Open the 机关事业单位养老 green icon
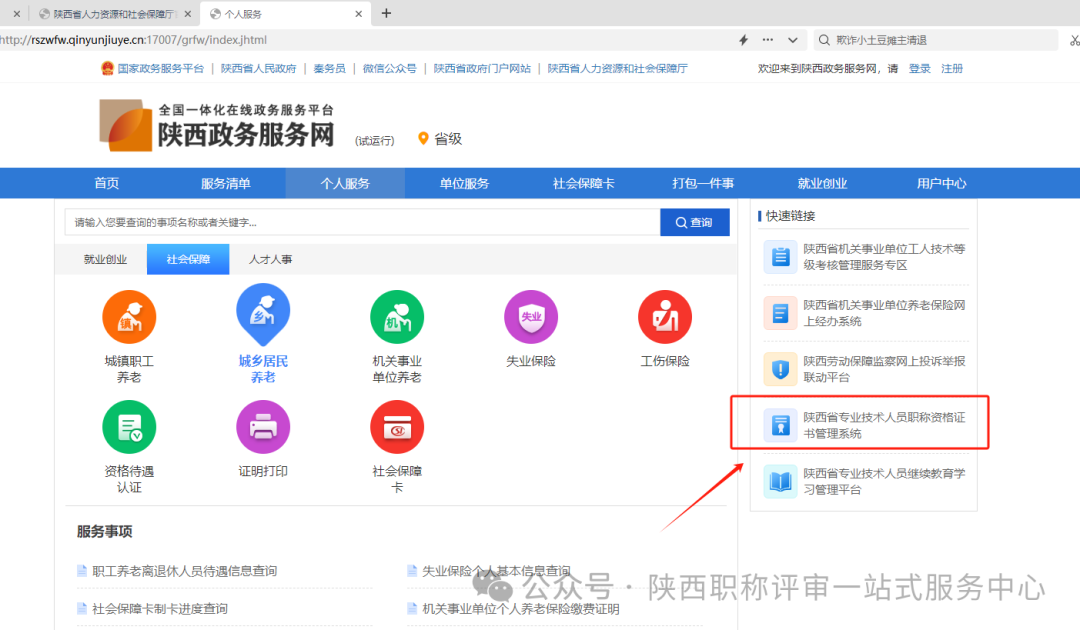The height and width of the screenshot is (630, 1080). pos(397,317)
